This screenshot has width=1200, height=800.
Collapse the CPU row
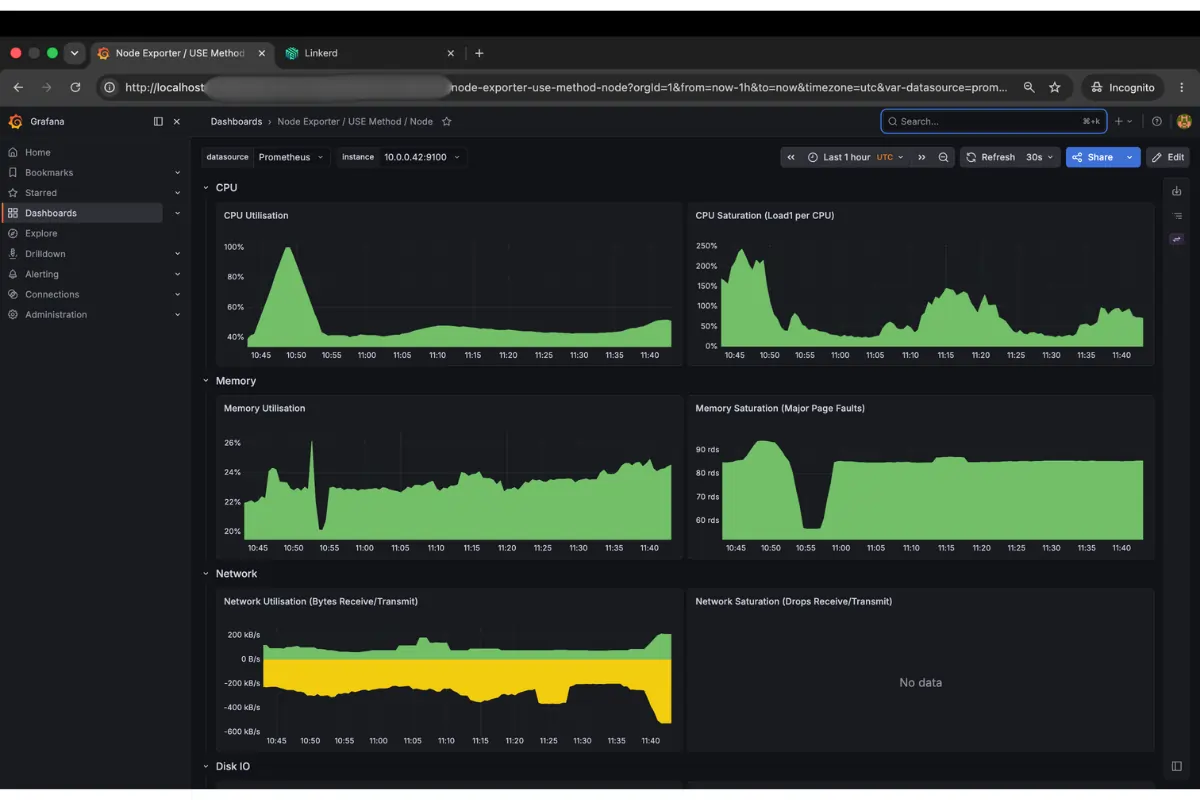tap(207, 188)
